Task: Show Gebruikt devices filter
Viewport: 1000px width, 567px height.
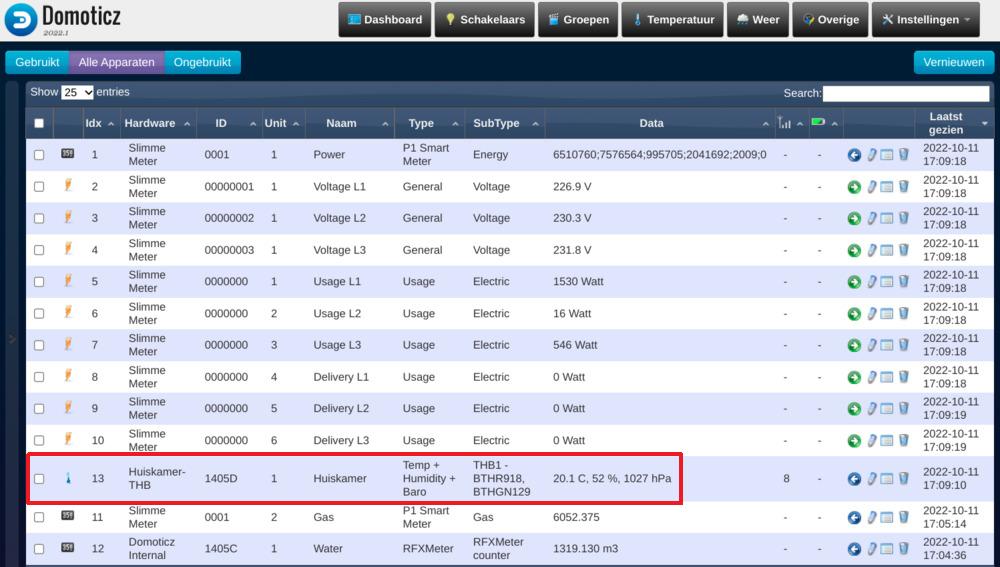Action: 37,63
